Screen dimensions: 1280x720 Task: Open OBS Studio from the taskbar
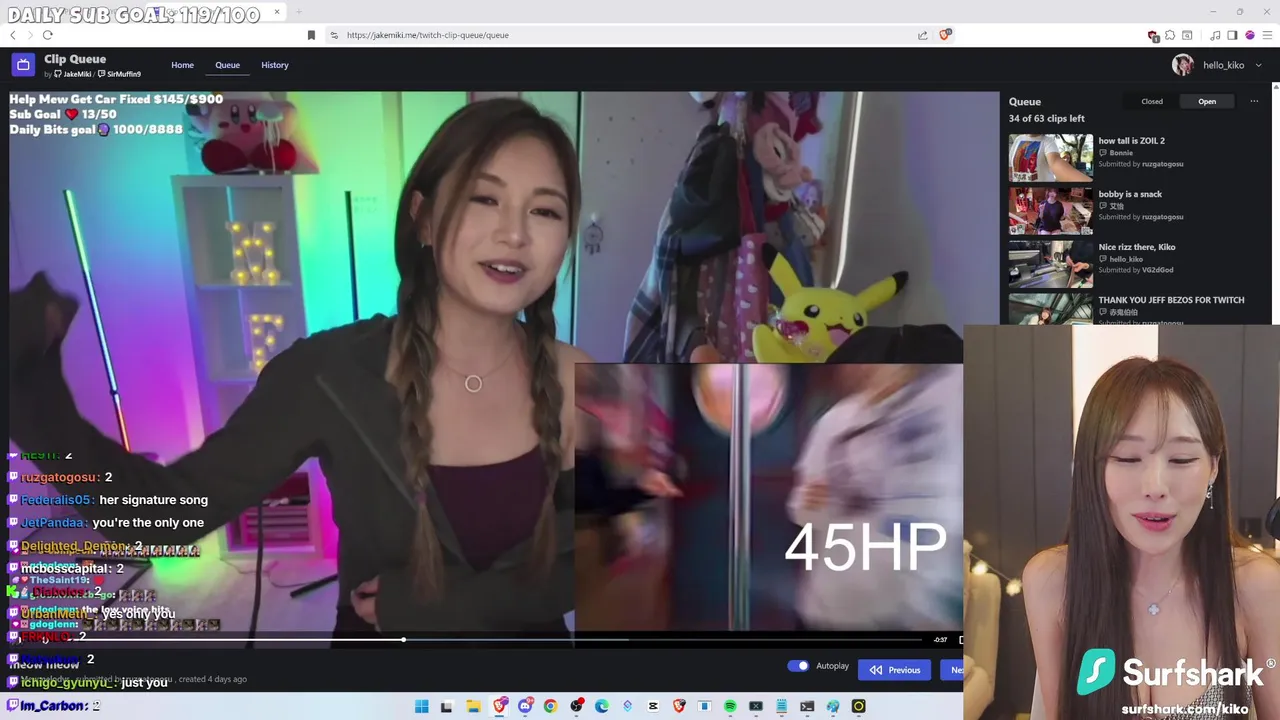click(576, 706)
